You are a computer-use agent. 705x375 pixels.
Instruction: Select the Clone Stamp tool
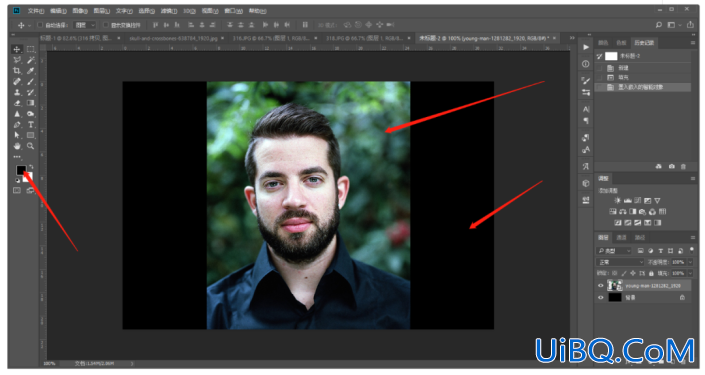point(17,92)
